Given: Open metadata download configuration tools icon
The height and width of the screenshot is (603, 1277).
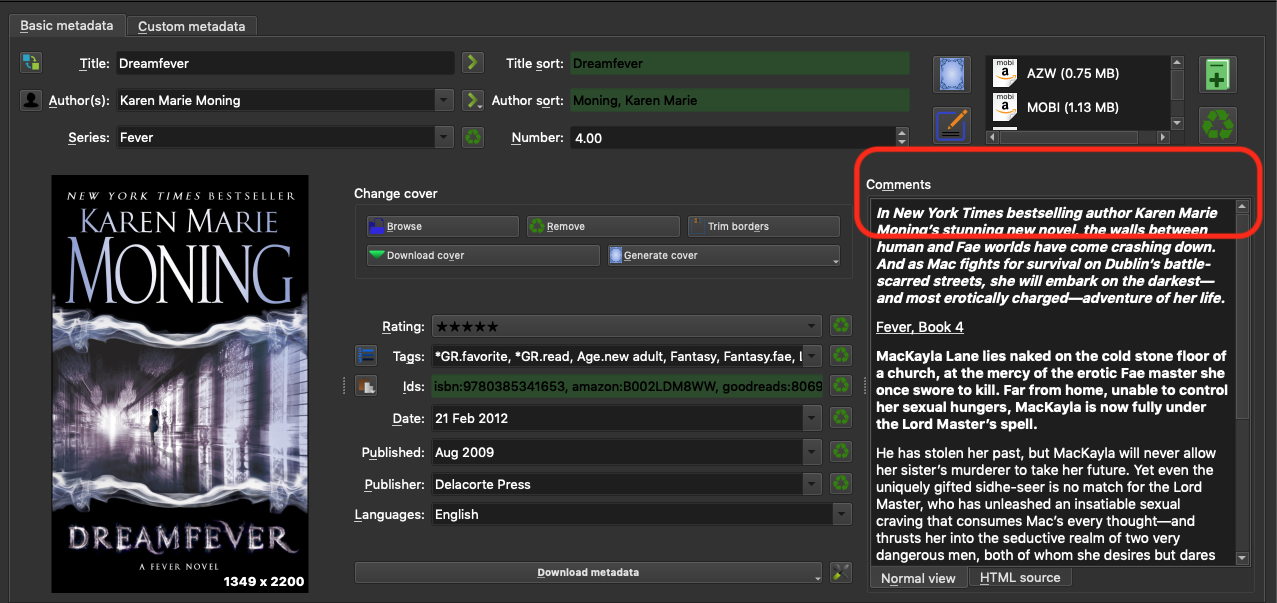Looking at the screenshot, I should [x=841, y=572].
